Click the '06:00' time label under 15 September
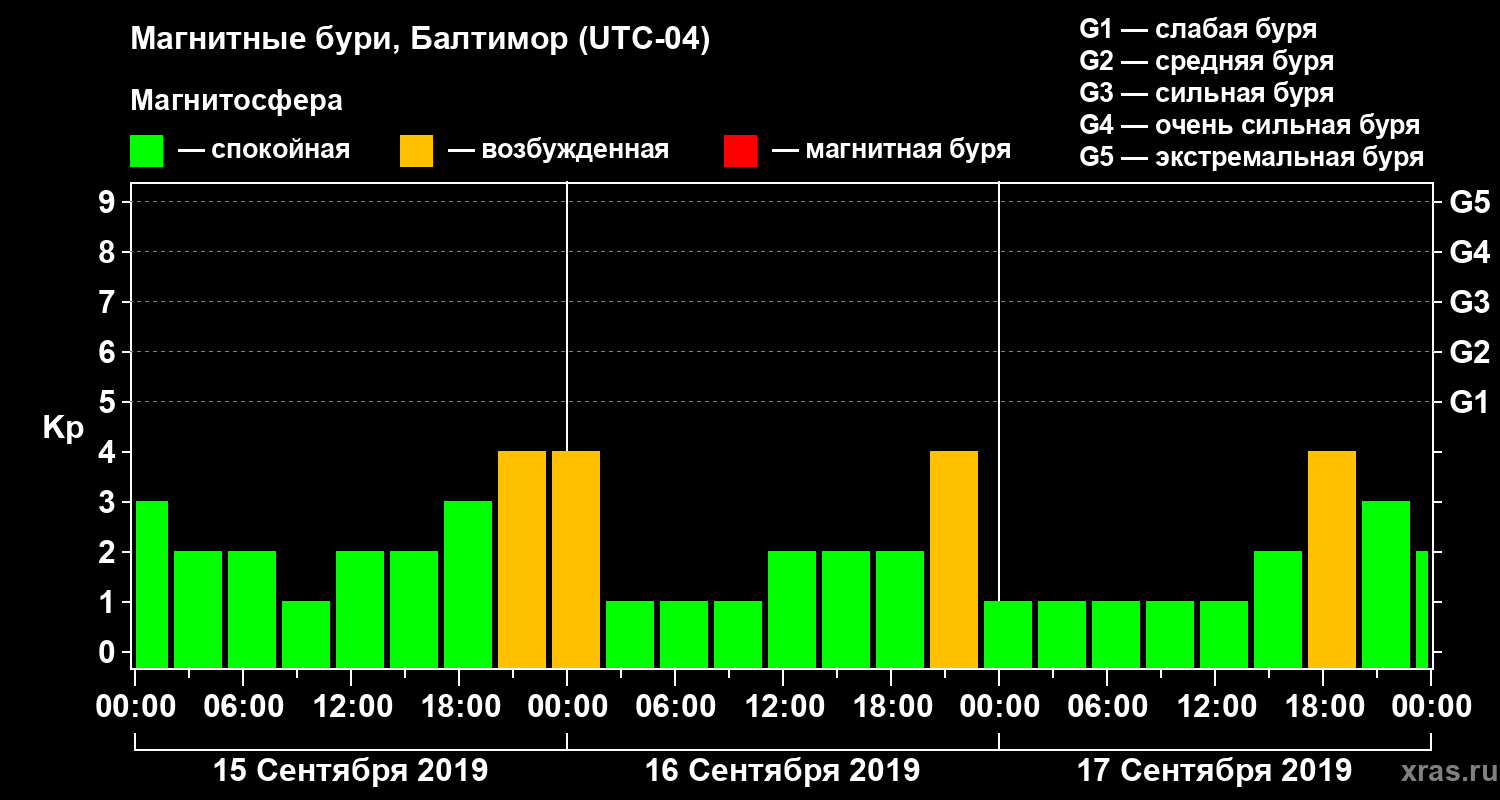Screen dimensions: 1500x800 (243, 706)
